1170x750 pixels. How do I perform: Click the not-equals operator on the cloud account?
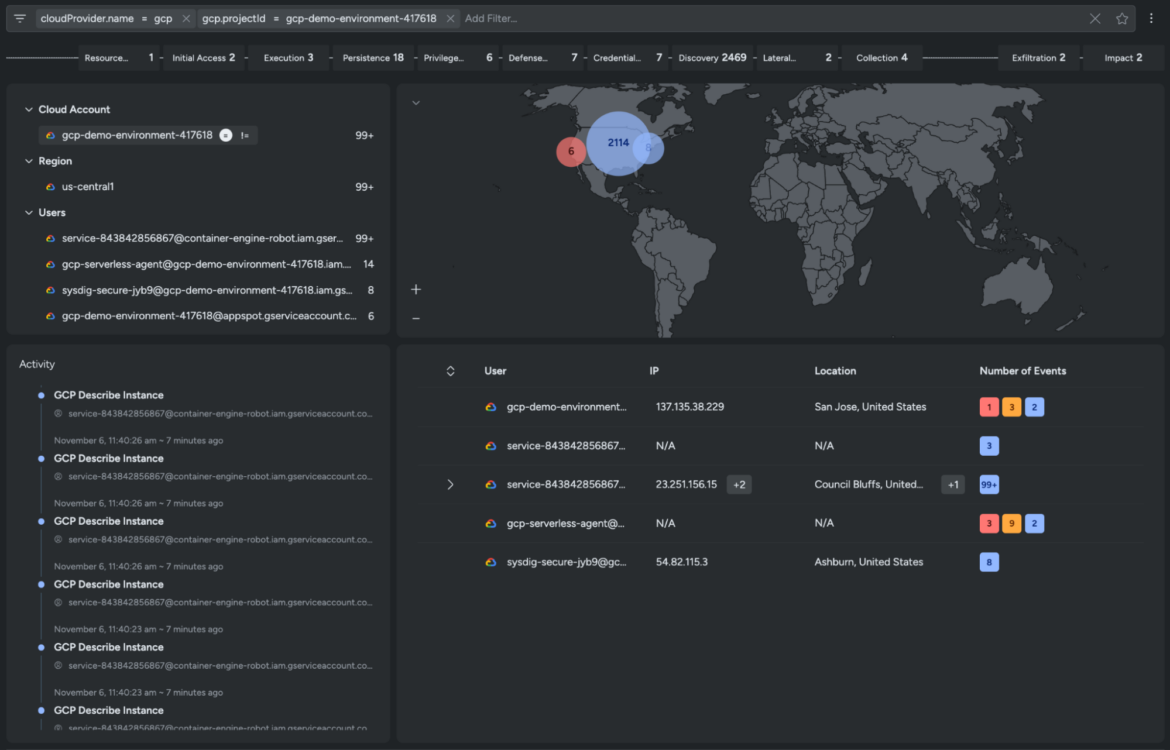(x=245, y=135)
